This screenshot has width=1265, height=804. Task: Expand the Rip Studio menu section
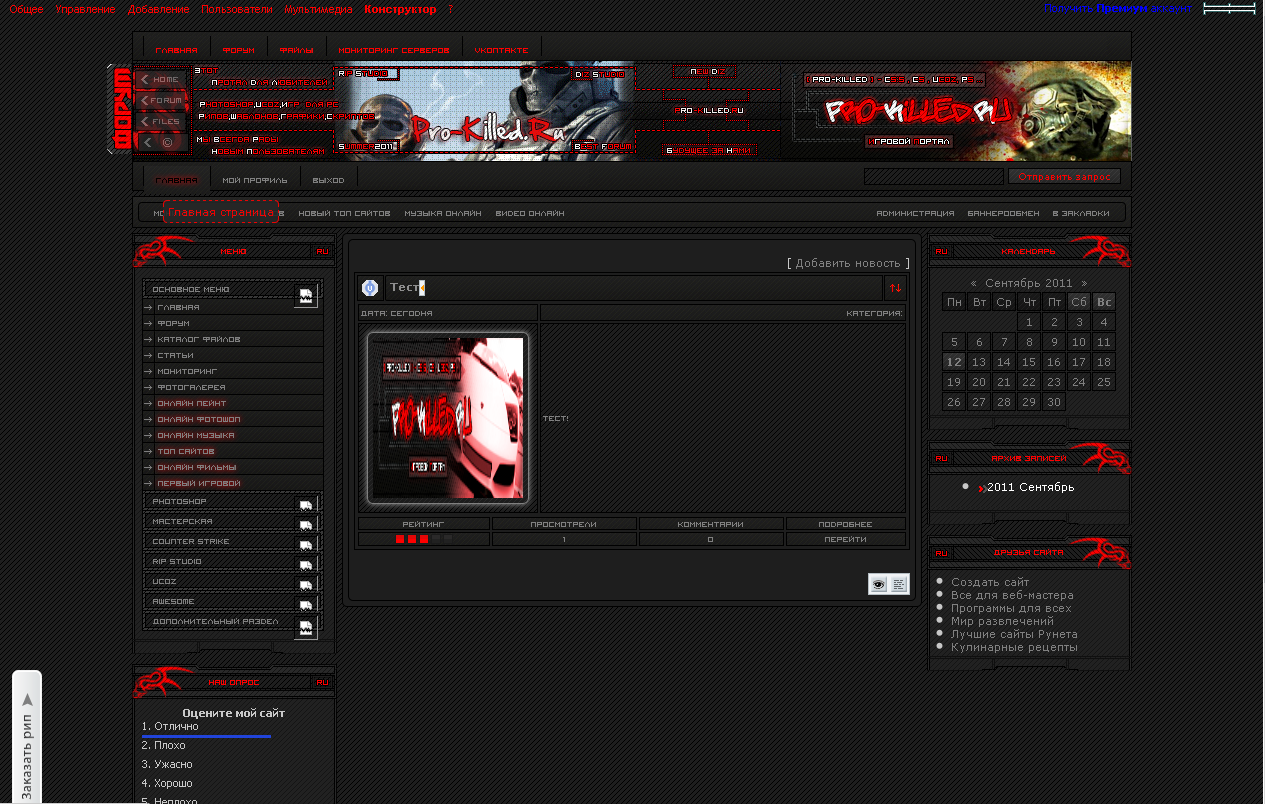coord(306,563)
